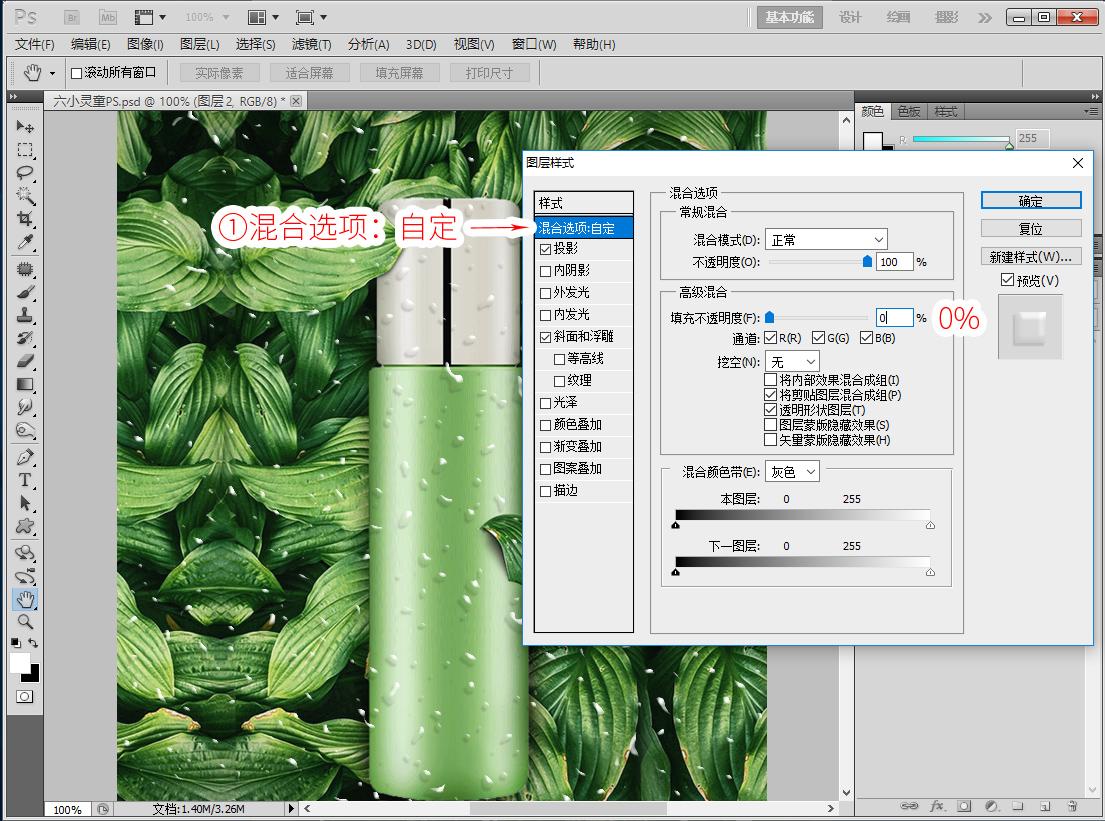This screenshot has width=1105, height=821.
Task: Enable the 描边 (Stroke) style checkbox
Action: (546, 491)
